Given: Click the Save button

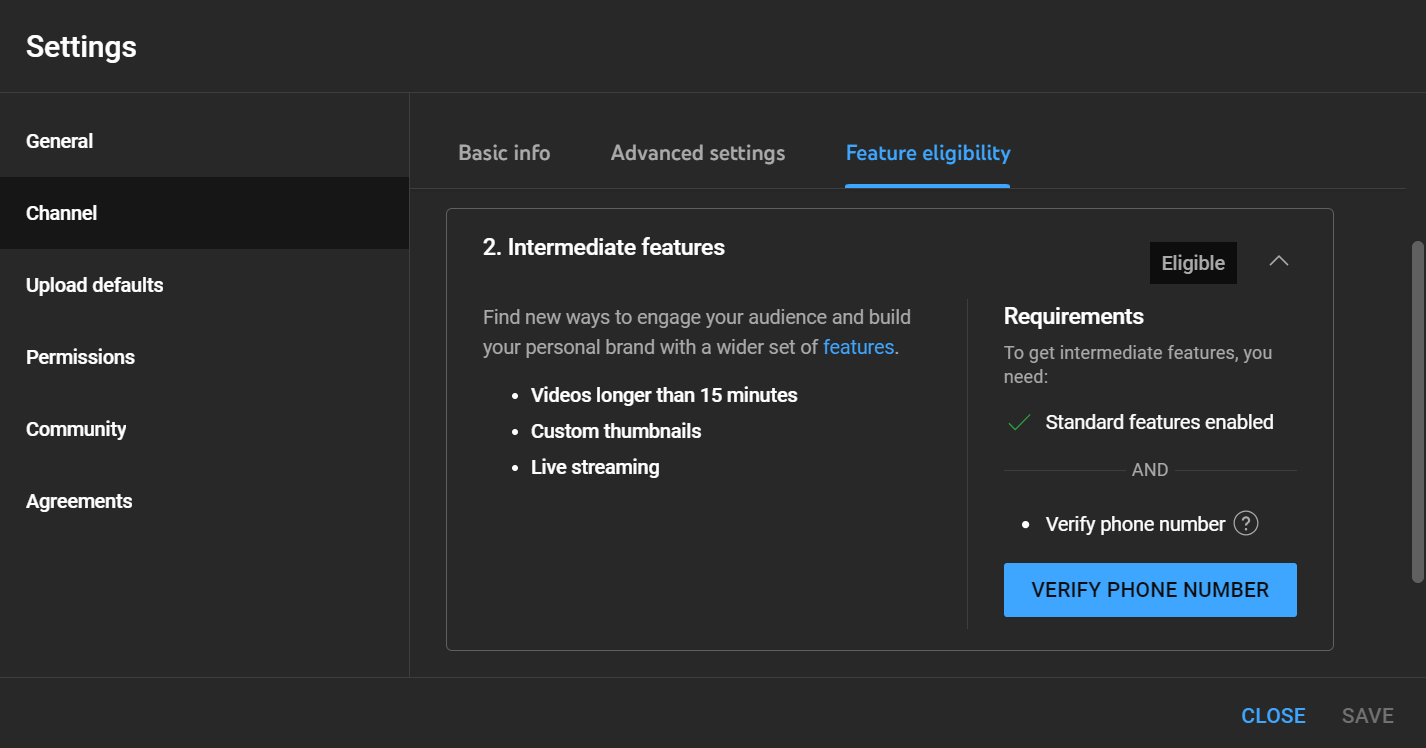Looking at the screenshot, I should (x=1367, y=715).
